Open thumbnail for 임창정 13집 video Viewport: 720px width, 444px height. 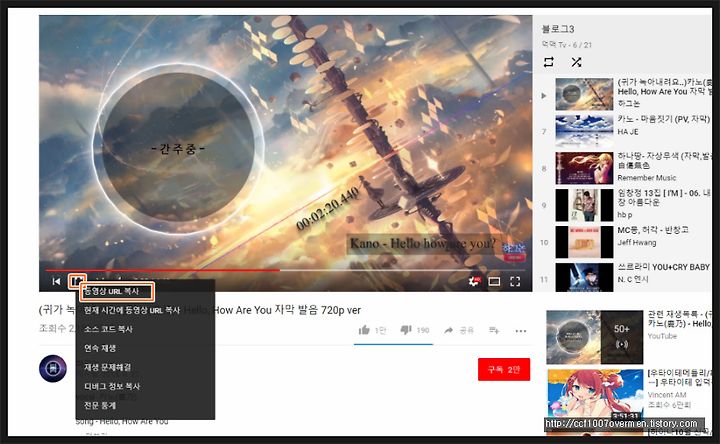tap(584, 205)
